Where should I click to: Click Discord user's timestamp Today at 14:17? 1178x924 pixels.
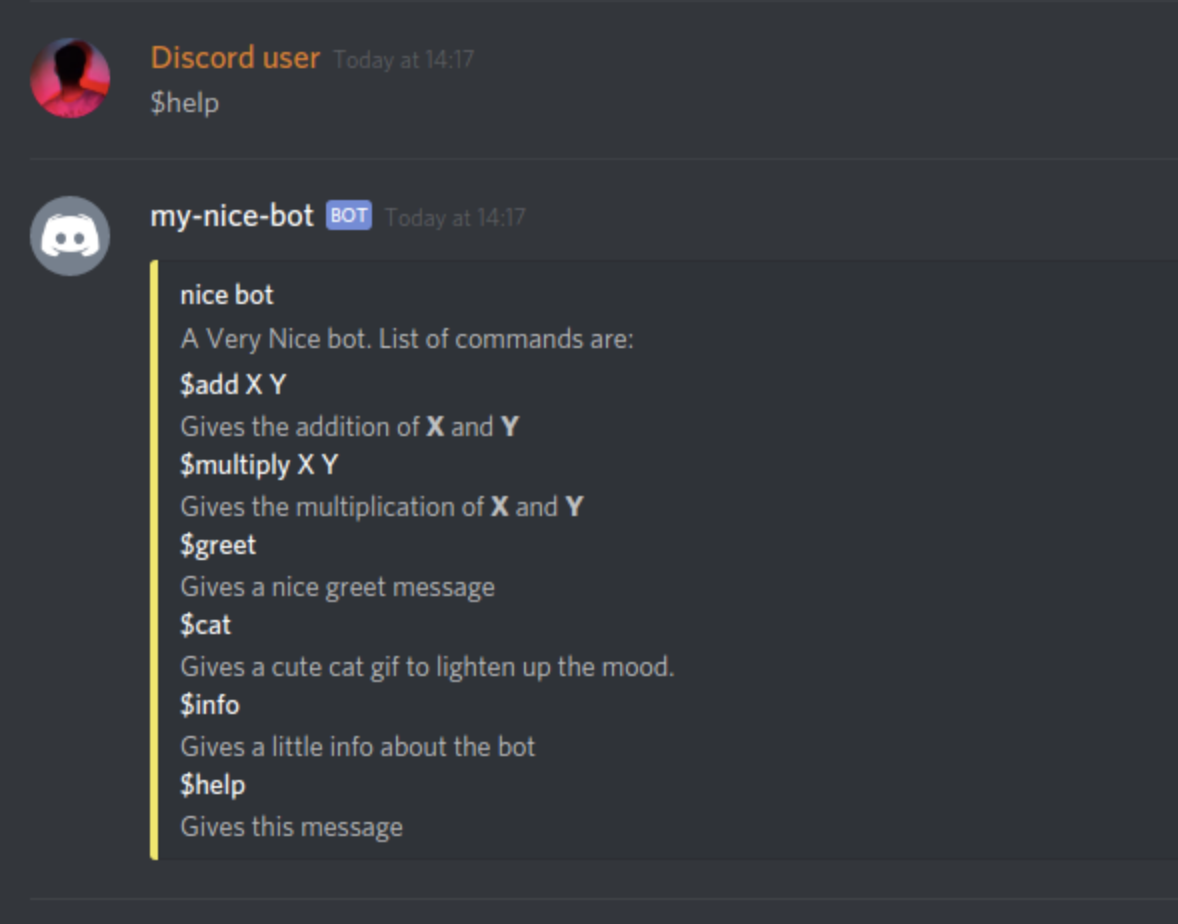(403, 59)
